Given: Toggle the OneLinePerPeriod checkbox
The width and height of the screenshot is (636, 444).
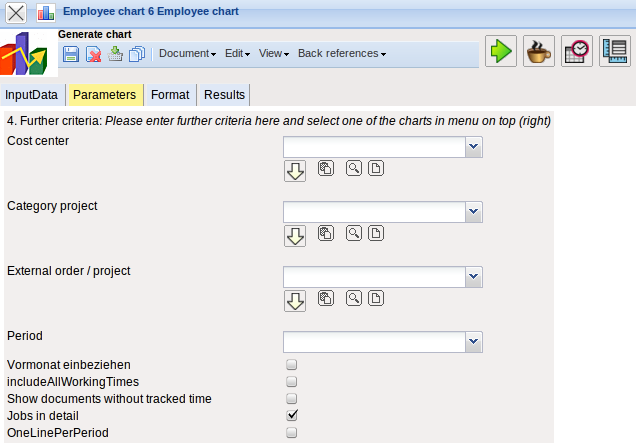Looking at the screenshot, I should (292, 433).
